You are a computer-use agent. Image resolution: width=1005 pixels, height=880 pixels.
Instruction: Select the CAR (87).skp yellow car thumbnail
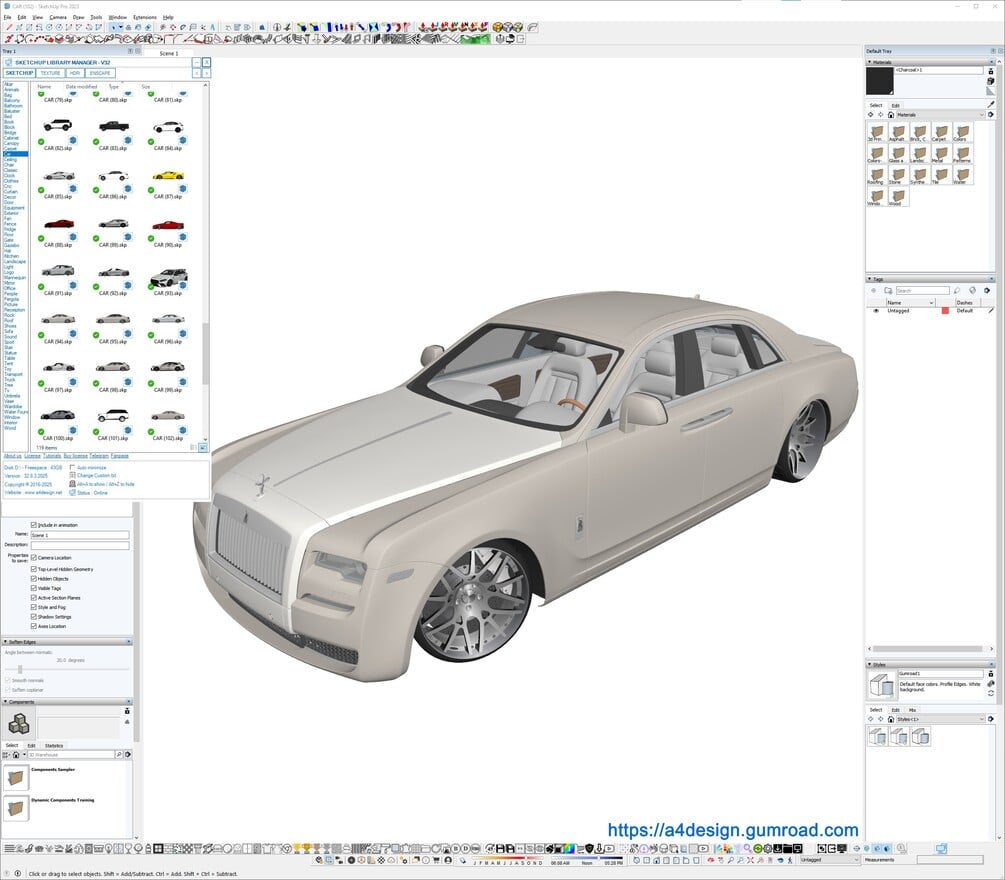[168, 176]
